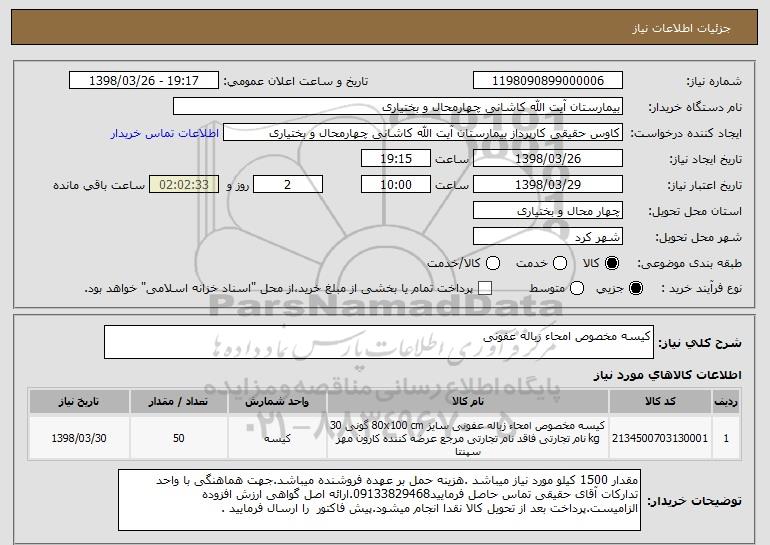Click the 'طبقه بندی موضوعی' label

(689, 264)
